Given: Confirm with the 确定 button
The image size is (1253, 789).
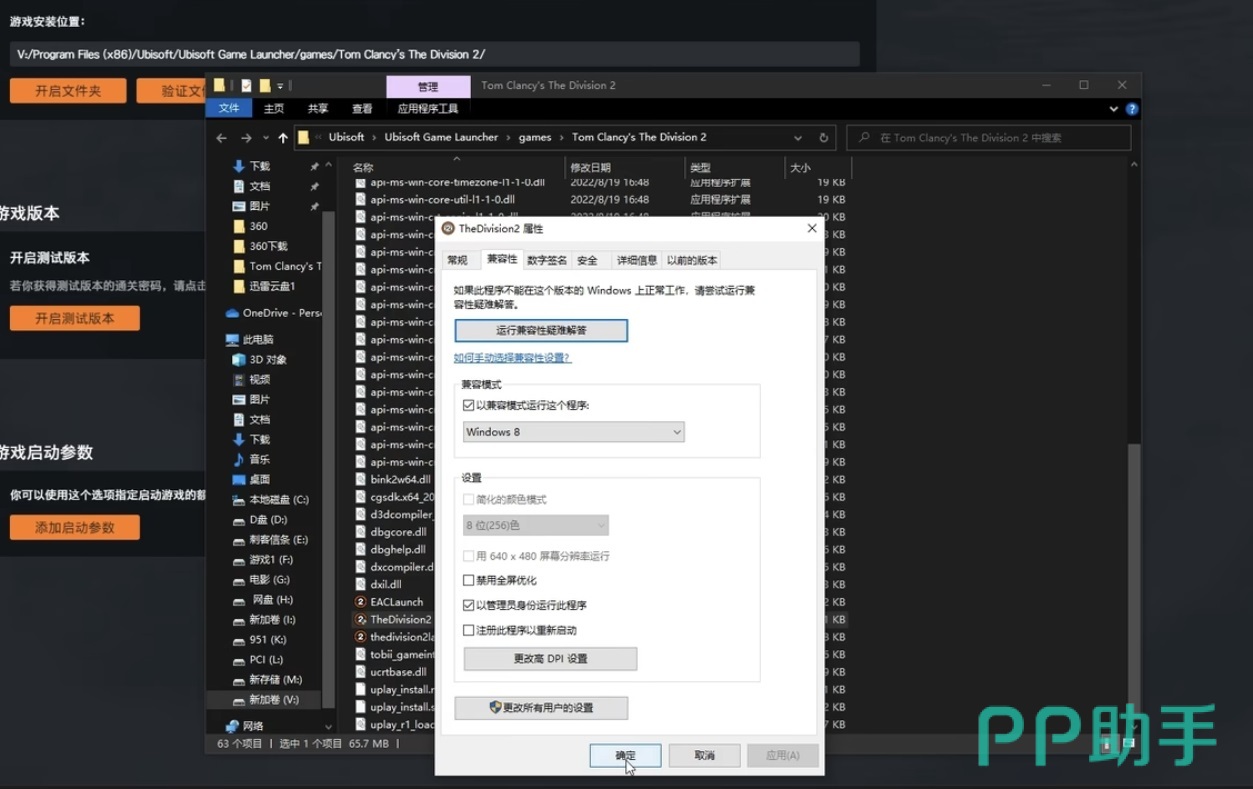Looking at the screenshot, I should point(625,755).
